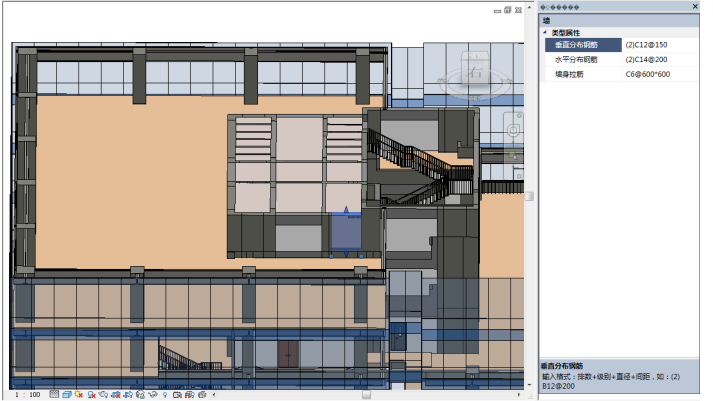
Task: Restore the 3D view window
Action: (x=508, y=10)
